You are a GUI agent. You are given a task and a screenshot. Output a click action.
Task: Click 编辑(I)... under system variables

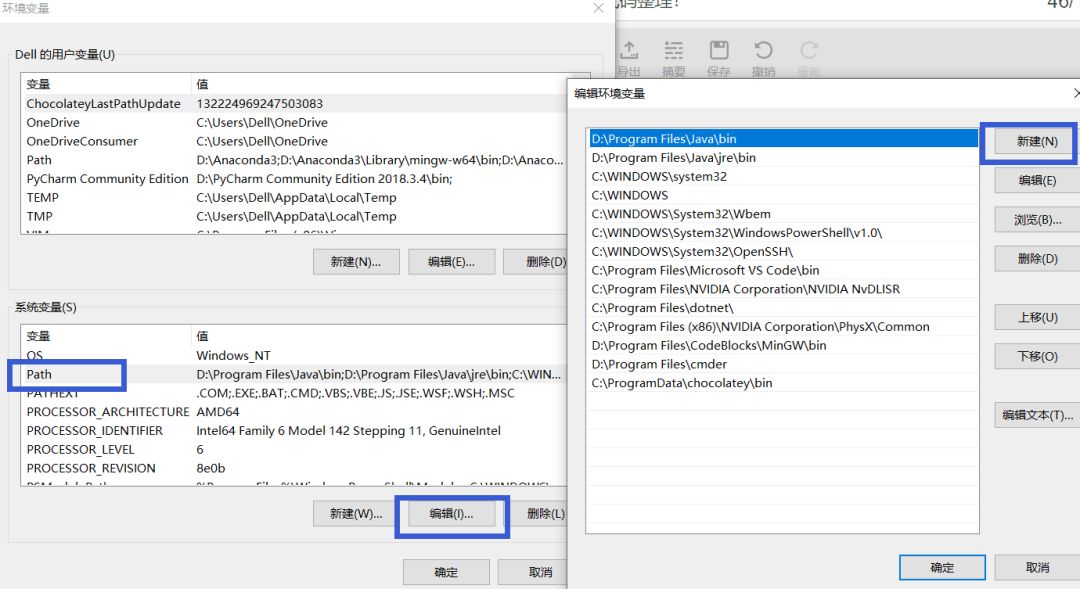(x=451, y=514)
